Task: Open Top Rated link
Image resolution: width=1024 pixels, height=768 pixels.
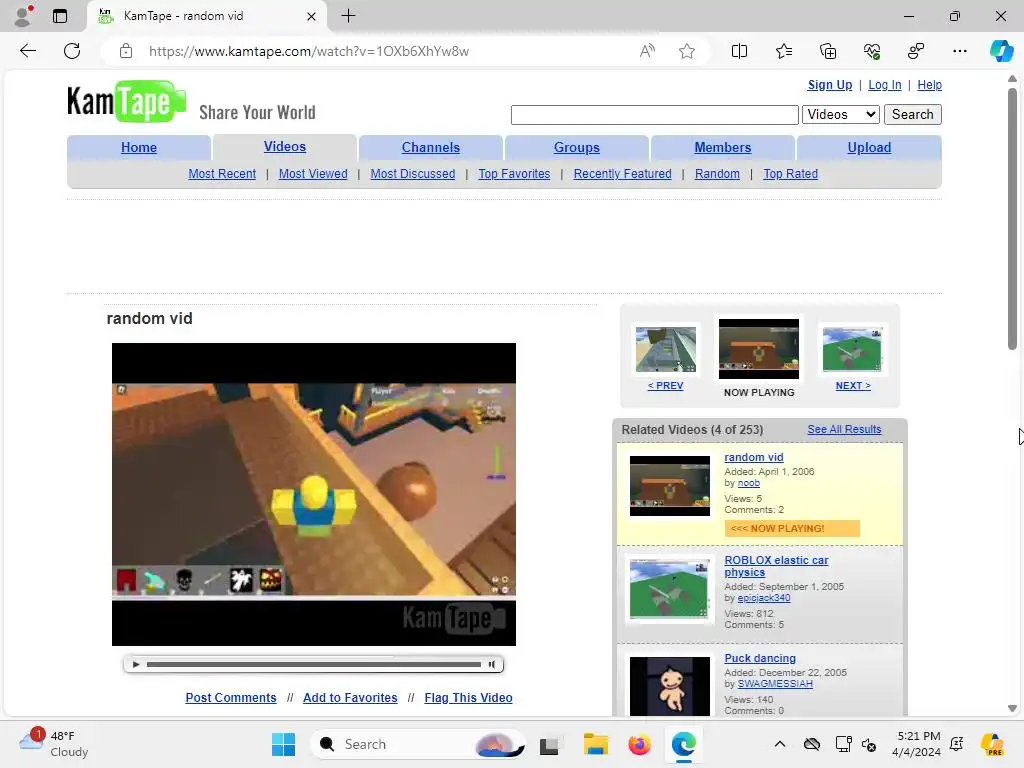Action: pos(790,174)
